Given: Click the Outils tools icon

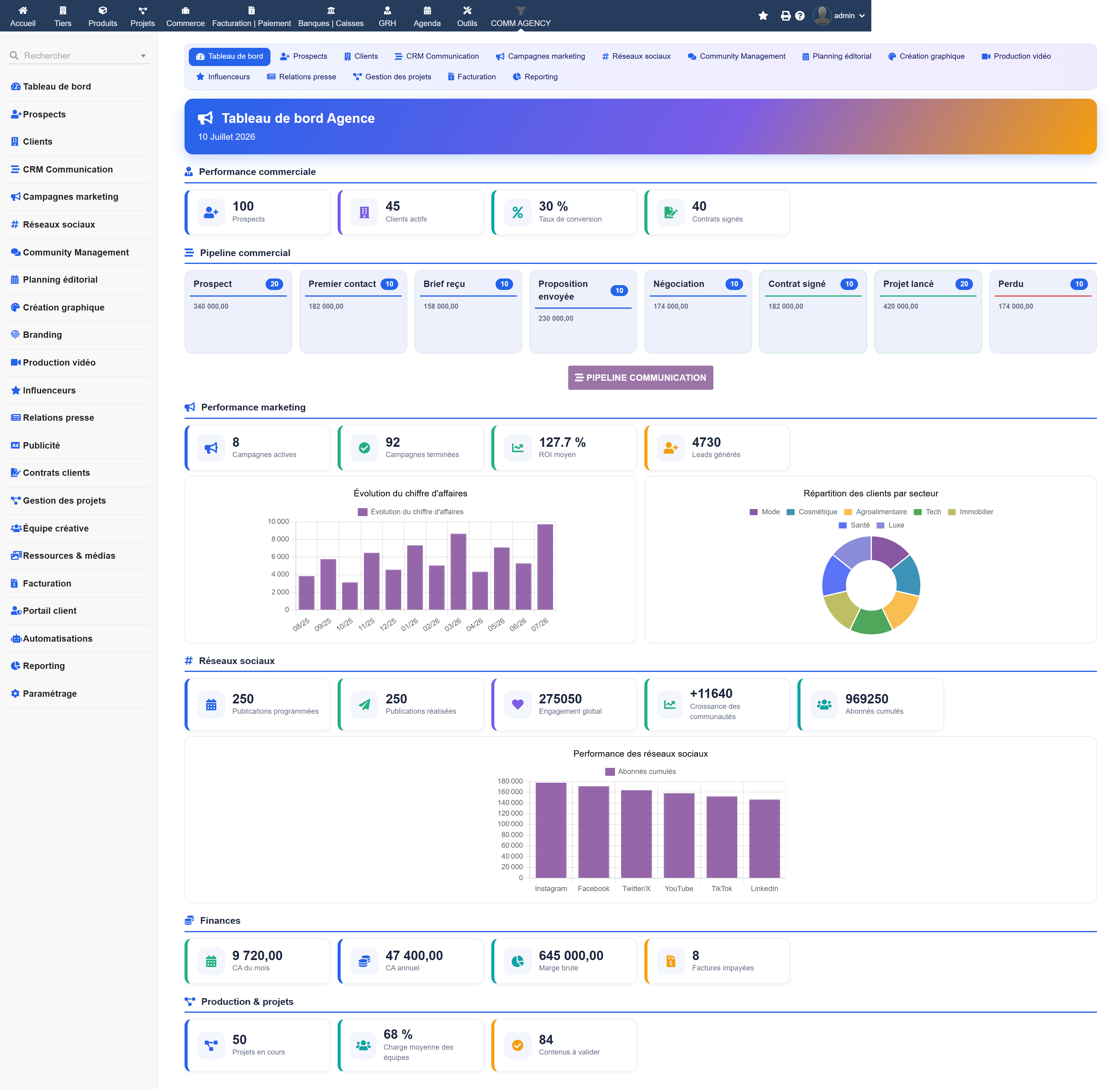Looking at the screenshot, I should [x=467, y=10].
